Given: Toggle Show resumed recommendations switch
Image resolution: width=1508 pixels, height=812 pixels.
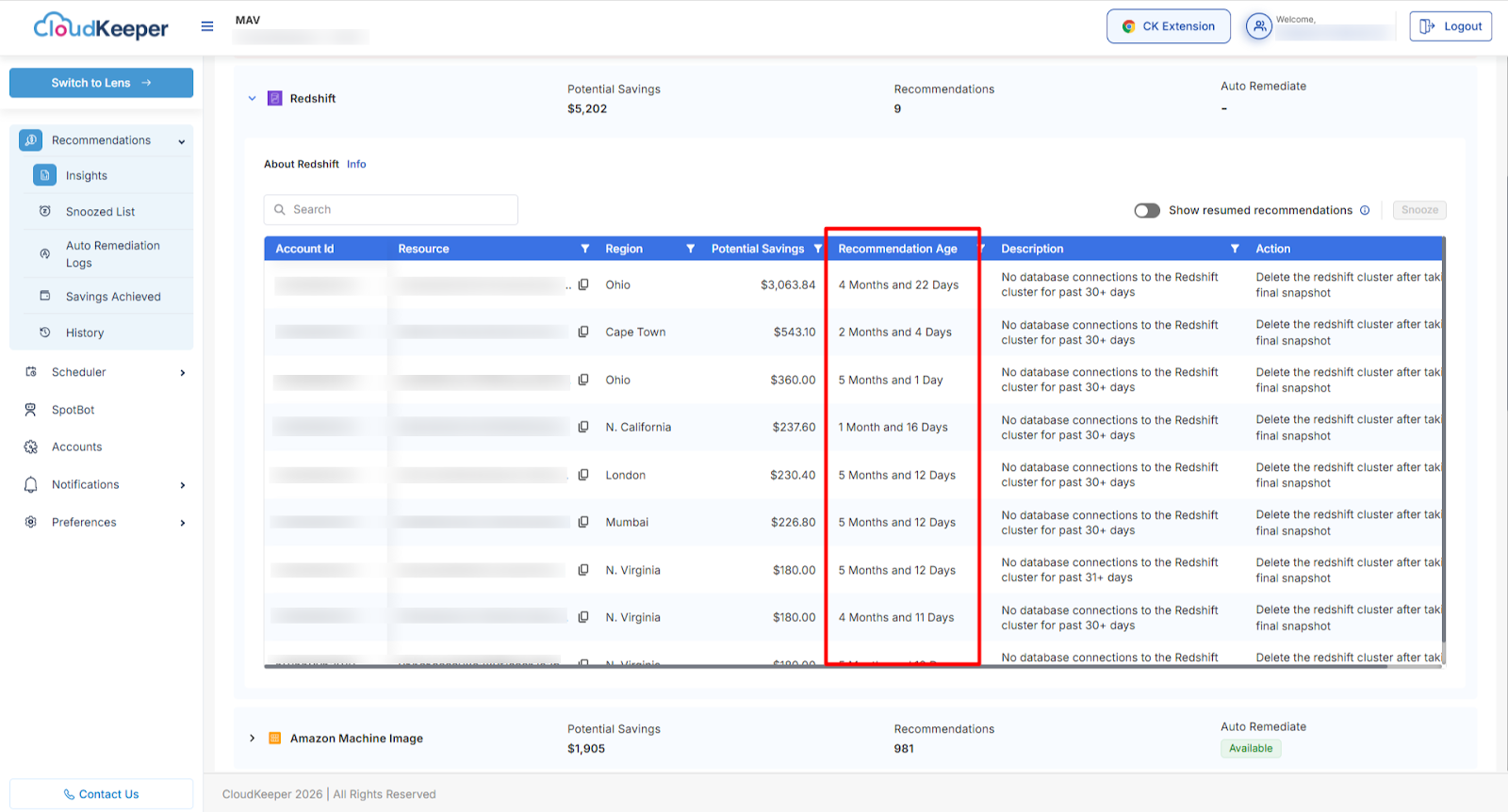Looking at the screenshot, I should pyautogui.click(x=1147, y=210).
